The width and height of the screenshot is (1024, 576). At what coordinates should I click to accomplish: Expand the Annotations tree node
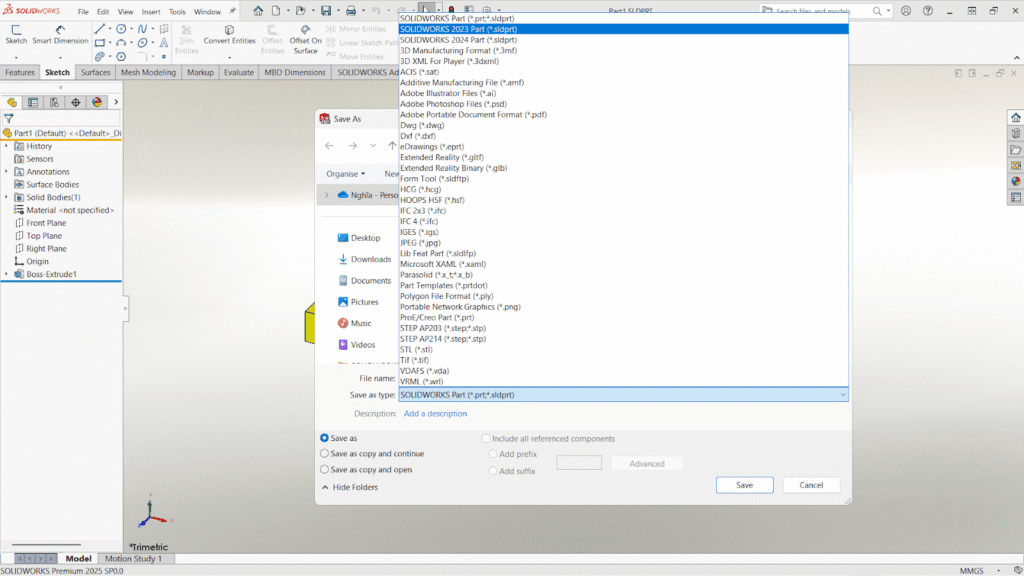coord(7,172)
